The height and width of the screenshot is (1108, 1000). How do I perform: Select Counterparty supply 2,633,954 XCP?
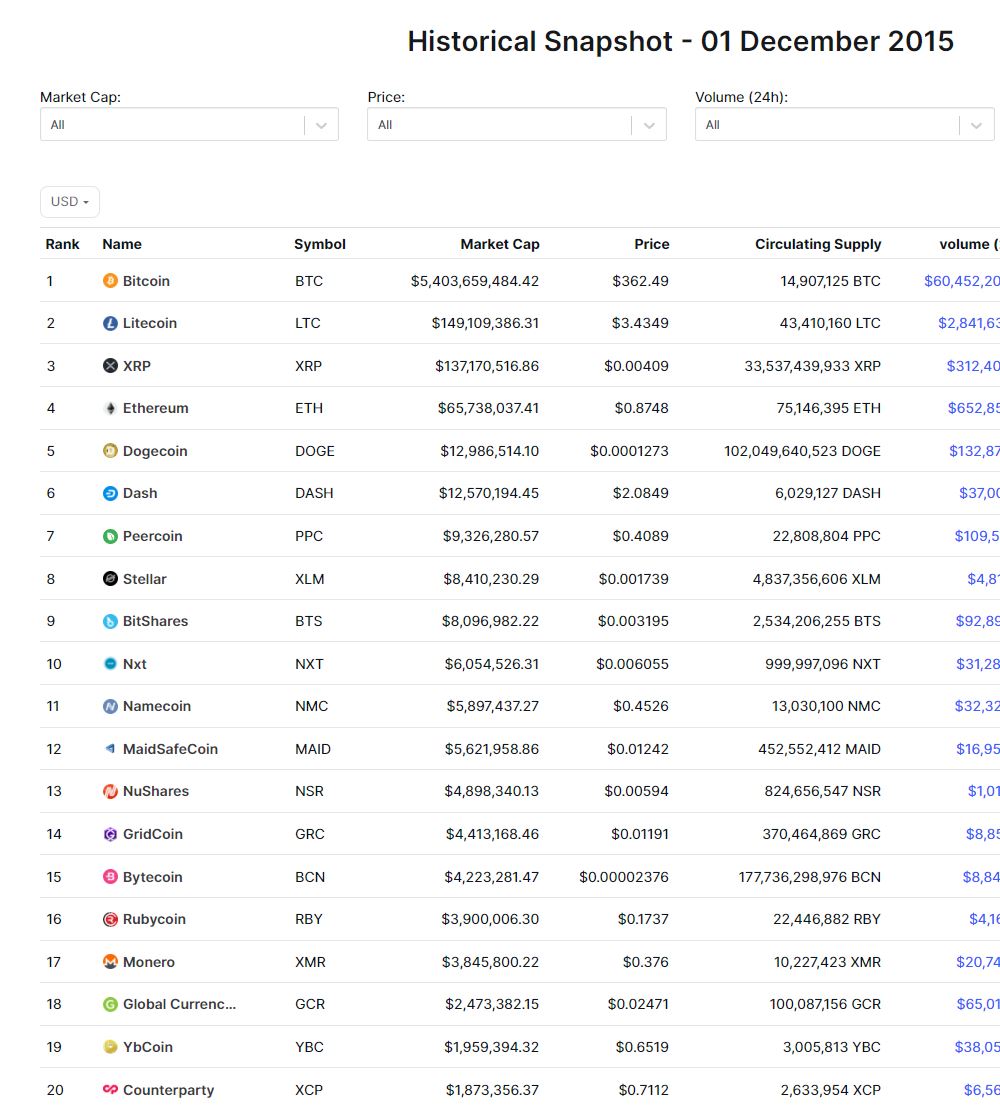coord(830,1090)
